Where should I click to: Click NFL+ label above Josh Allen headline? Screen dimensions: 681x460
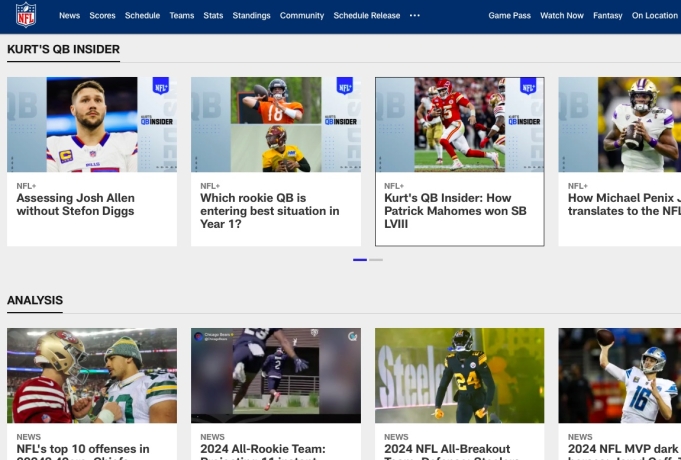pos(26,186)
